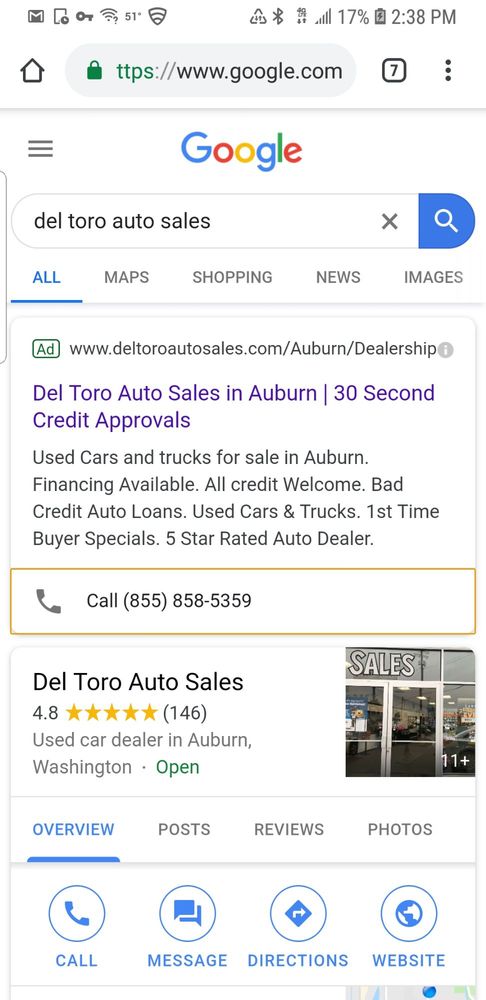The height and width of the screenshot is (1000, 486).
Task: Switch to the MAPS search tab
Action: 126,277
